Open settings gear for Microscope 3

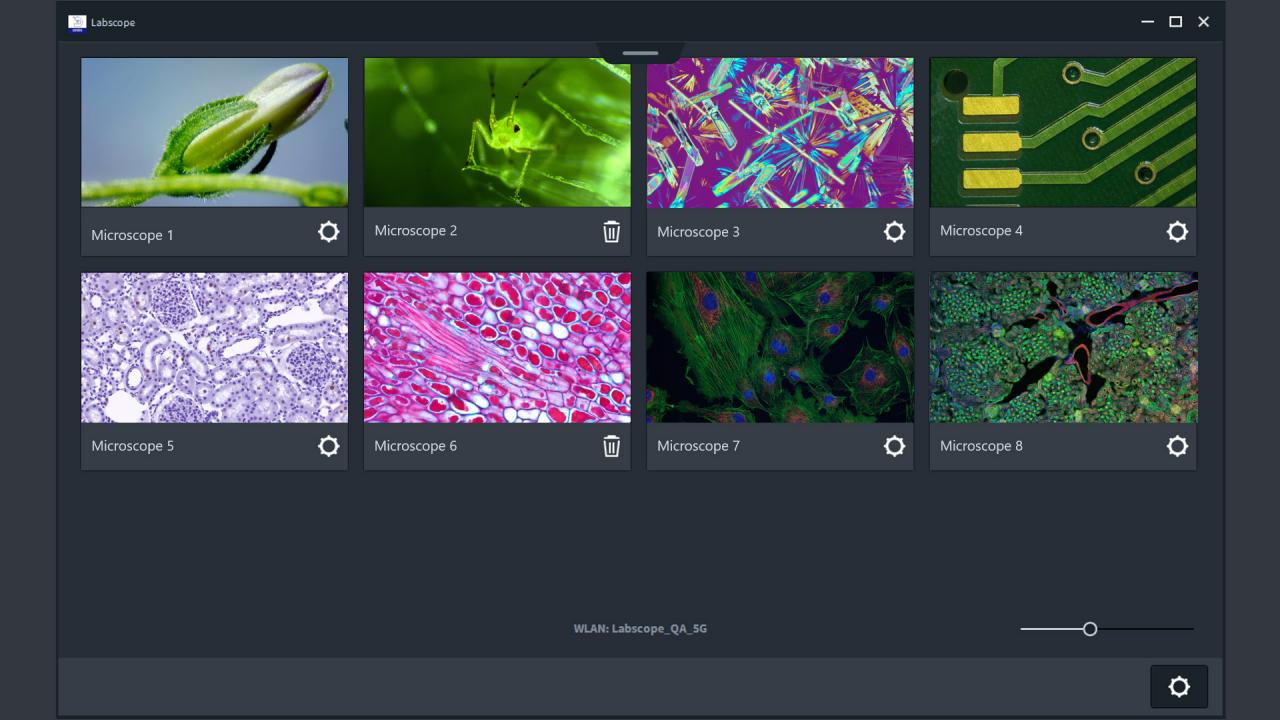(x=894, y=232)
